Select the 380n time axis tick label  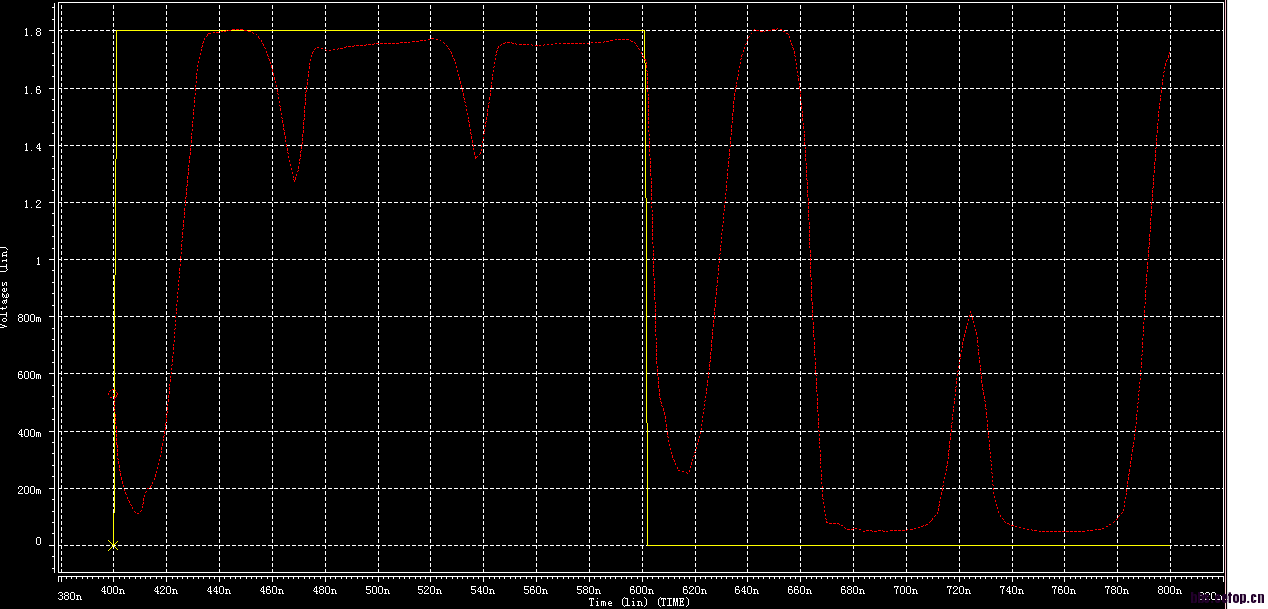pyautogui.click(x=69, y=596)
